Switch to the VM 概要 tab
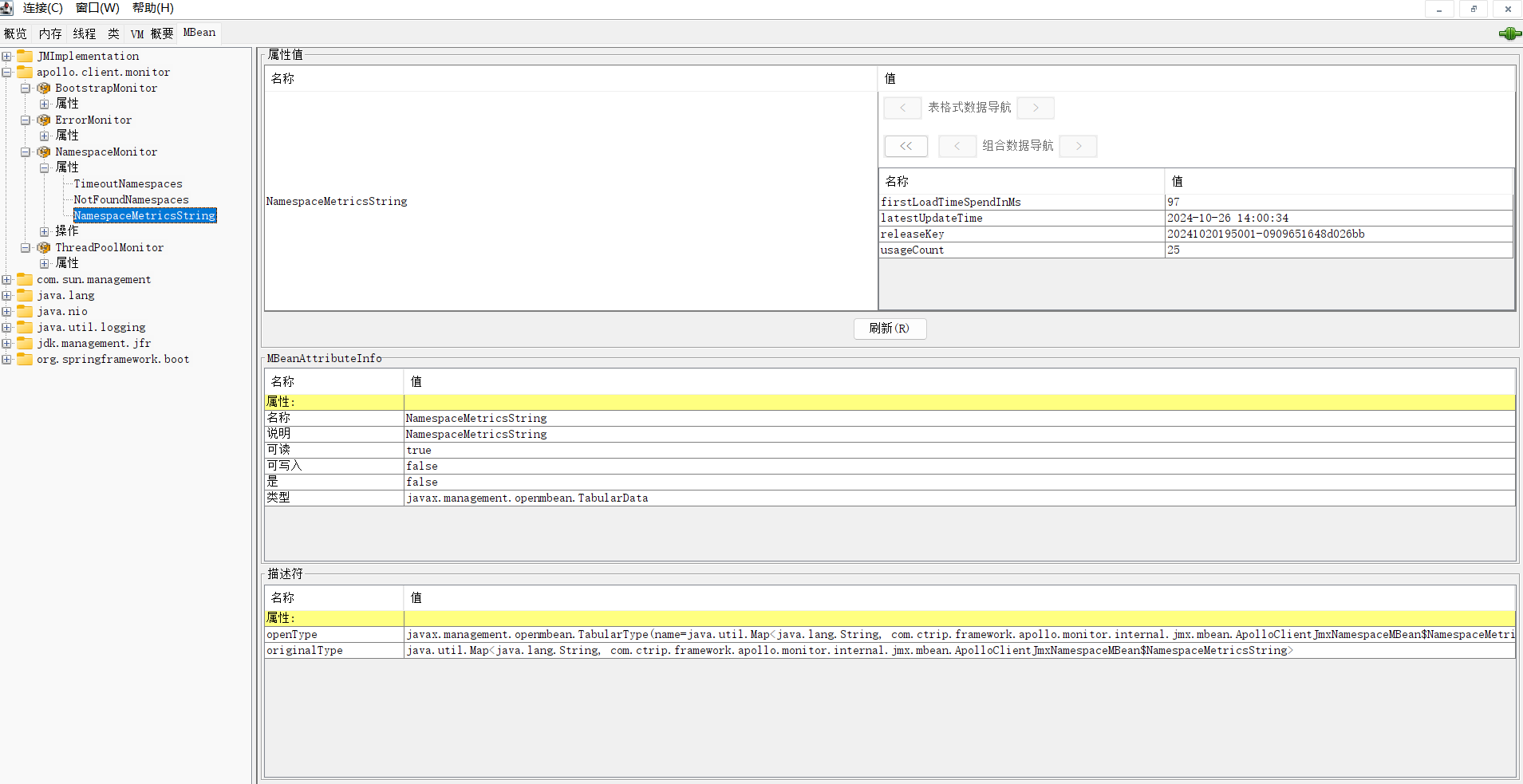 [x=152, y=33]
